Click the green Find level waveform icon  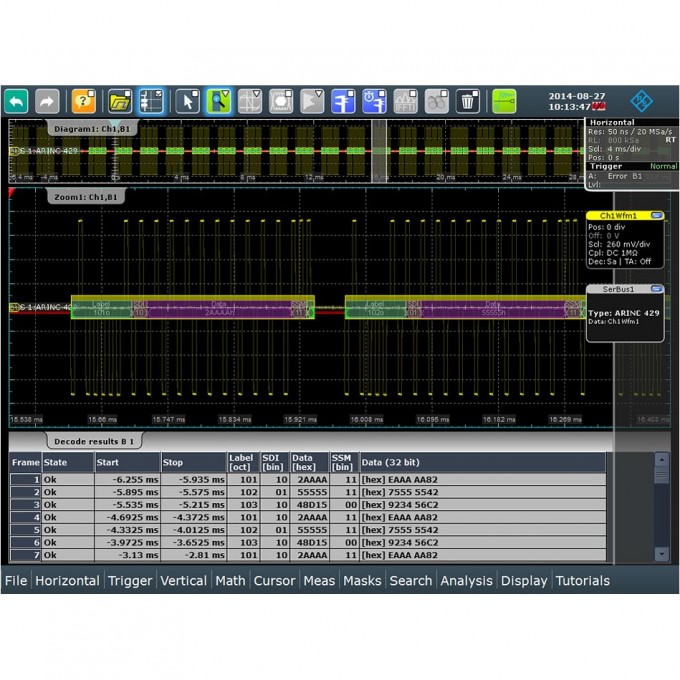click(x=504, y=101)
